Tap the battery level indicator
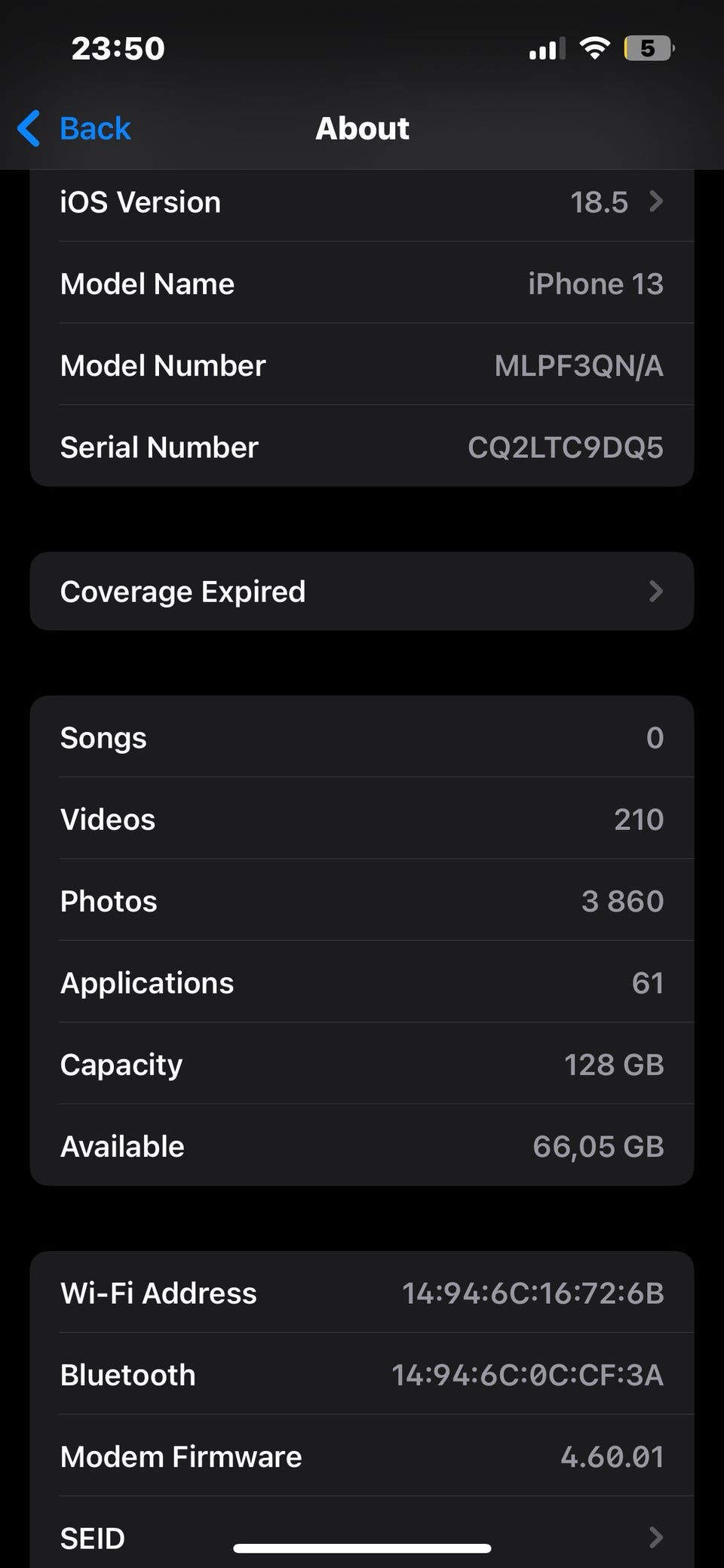 coord(649,49)
